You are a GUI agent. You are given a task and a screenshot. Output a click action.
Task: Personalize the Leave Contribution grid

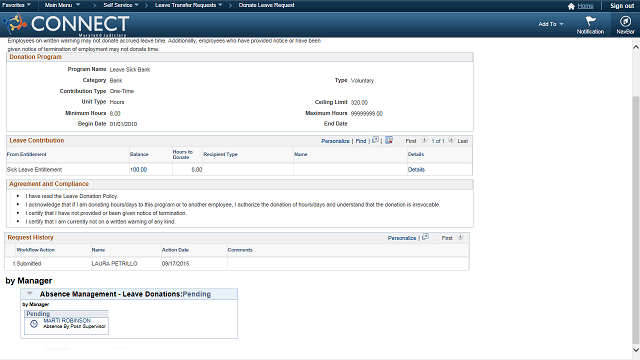(x=335, y=141)
